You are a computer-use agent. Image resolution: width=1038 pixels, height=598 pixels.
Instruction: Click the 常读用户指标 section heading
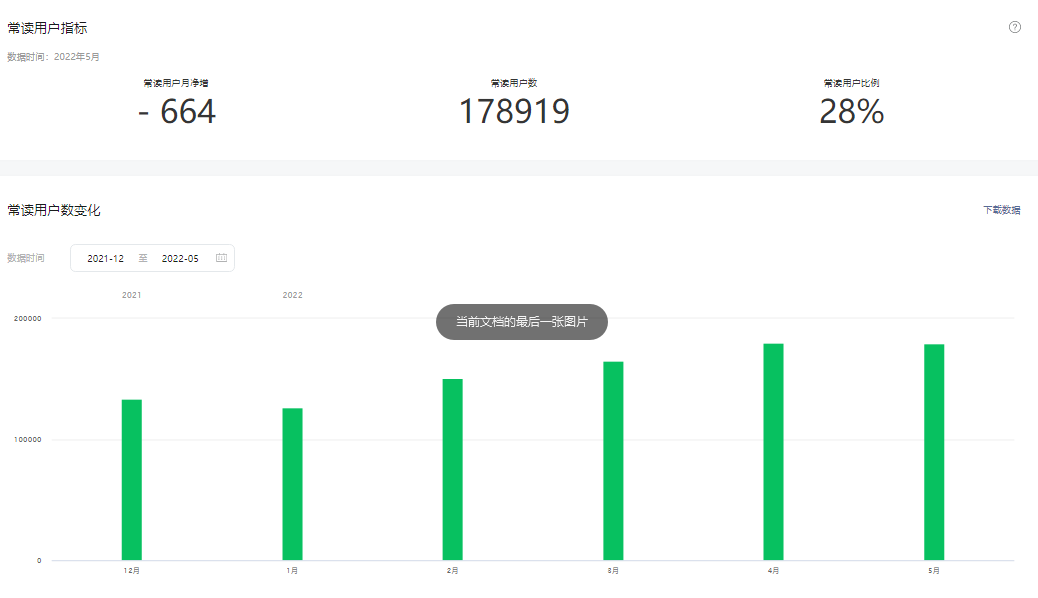47,28
